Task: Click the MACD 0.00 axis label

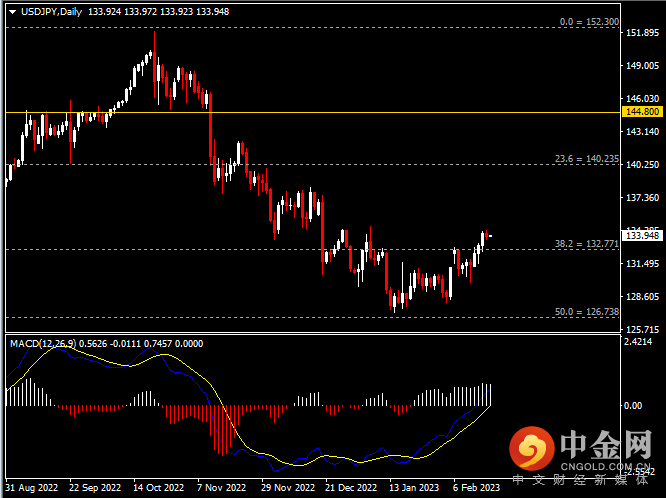Action: point(632,406)
